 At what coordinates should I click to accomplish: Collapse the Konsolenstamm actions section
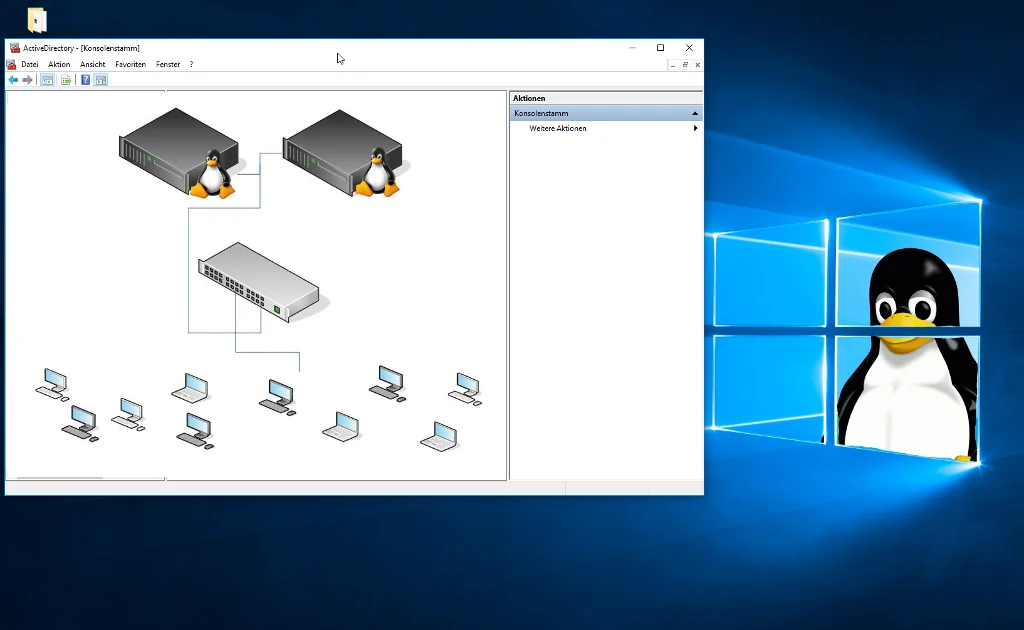pos(695,114)
